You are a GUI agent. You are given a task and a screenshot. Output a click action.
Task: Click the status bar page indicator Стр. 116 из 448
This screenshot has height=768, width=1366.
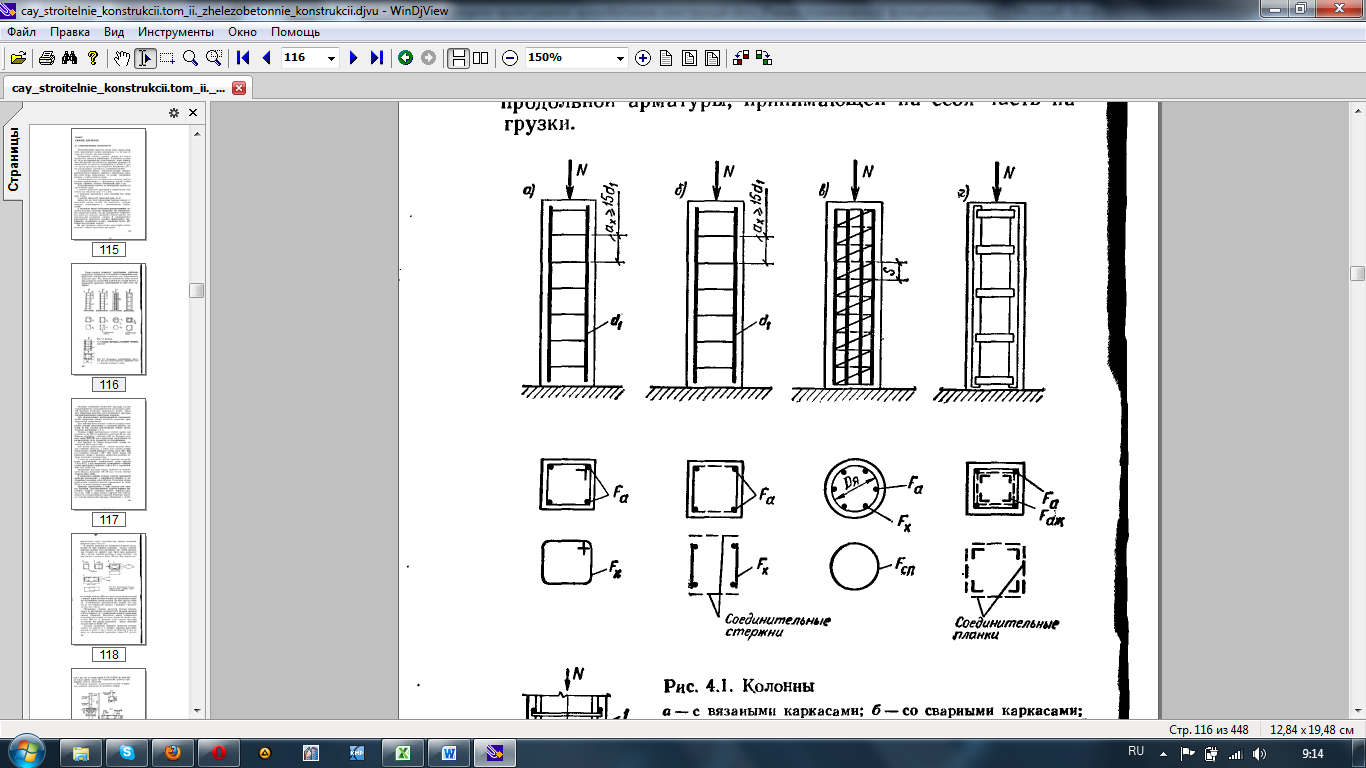(x=1209, y=728)
